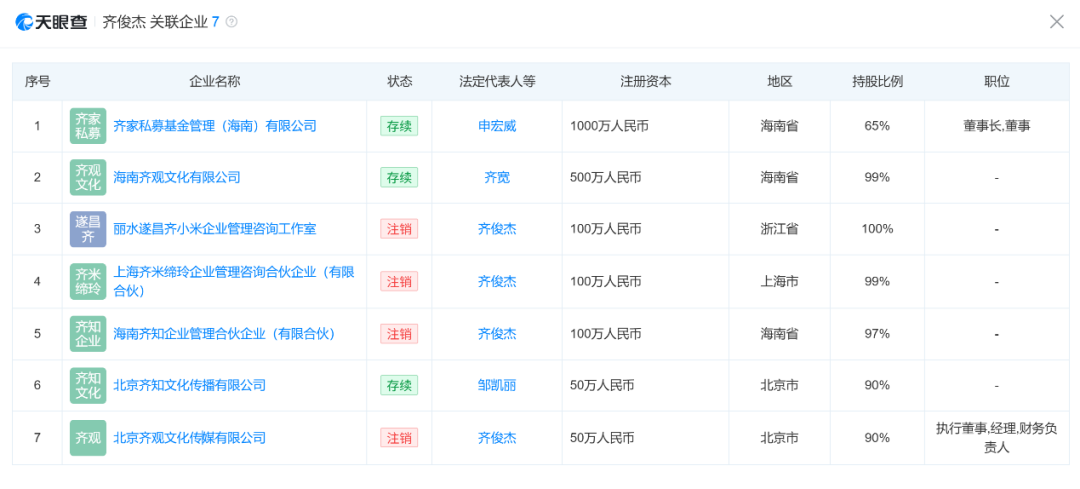
Task: Click the 注销 status tag for 海南齐知企业管理
Action: (399, 334)
